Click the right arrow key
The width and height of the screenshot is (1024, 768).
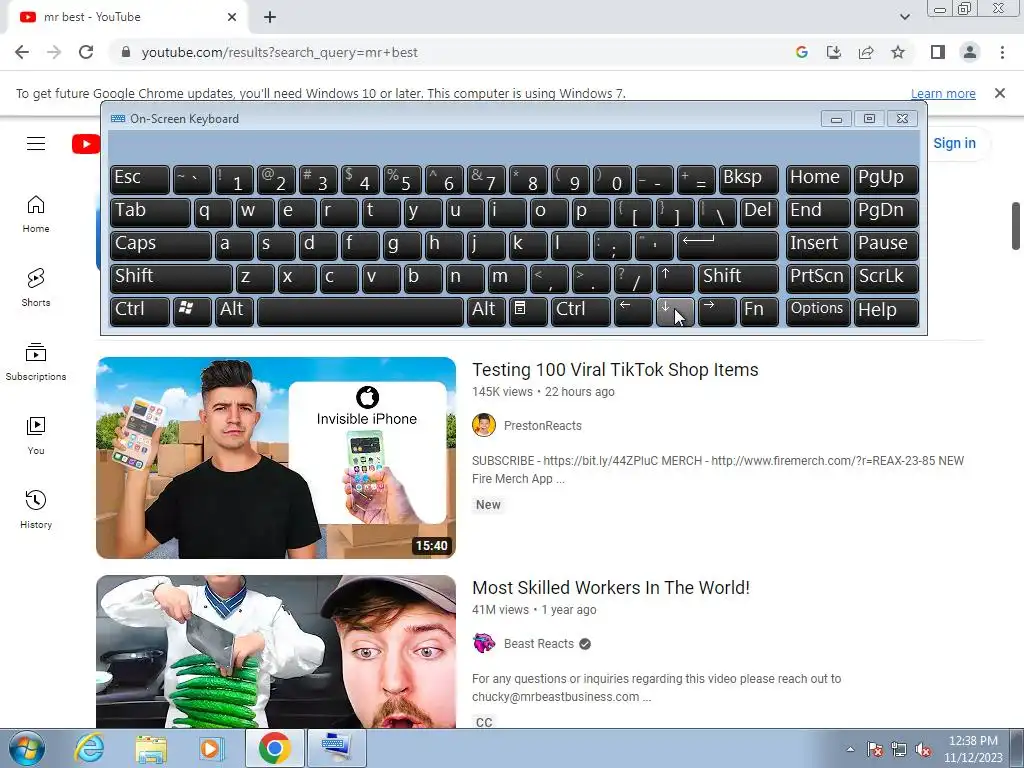716,311
